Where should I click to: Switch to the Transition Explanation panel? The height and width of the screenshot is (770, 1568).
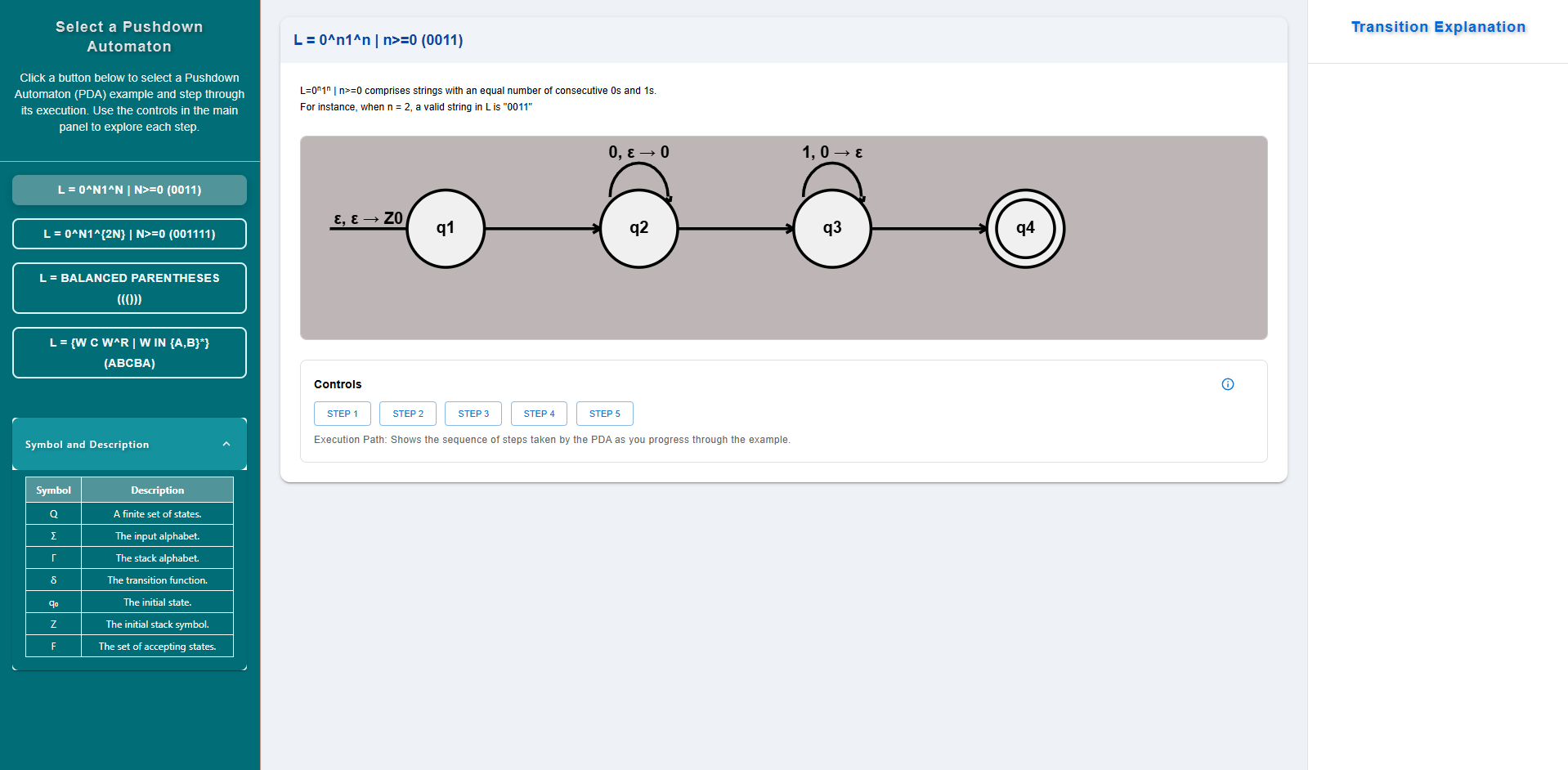click(1438, 26)
